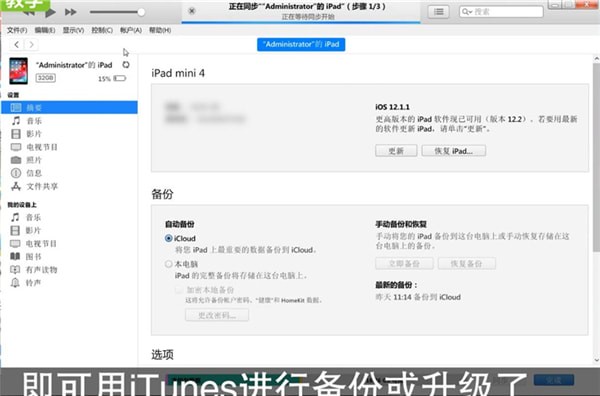This screenshot has height=396, width=600.
Task: Open the 控制(C) menu
Action: 102,30
